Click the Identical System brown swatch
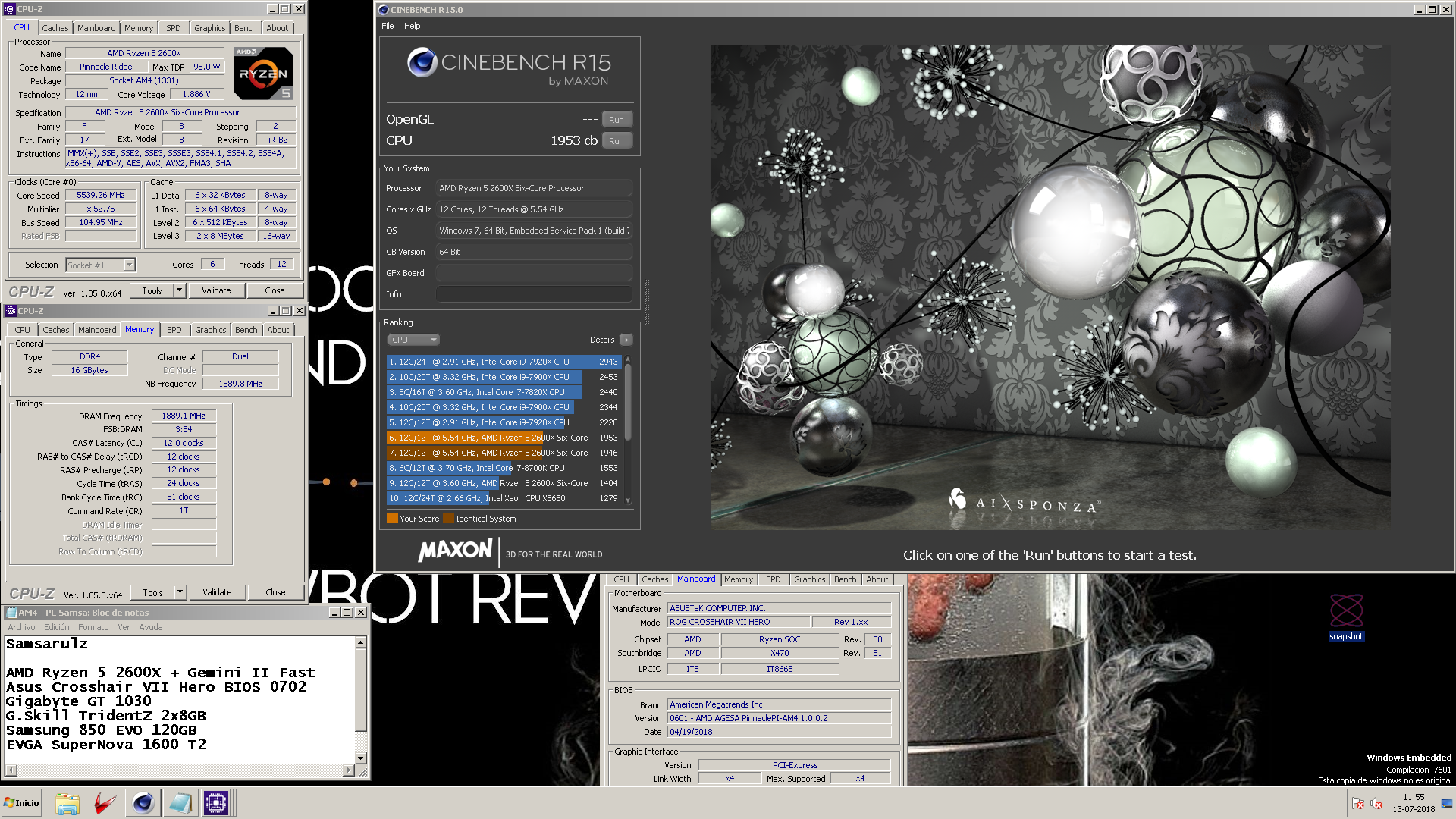This screenshot has height=819, width=1456. 448,519
